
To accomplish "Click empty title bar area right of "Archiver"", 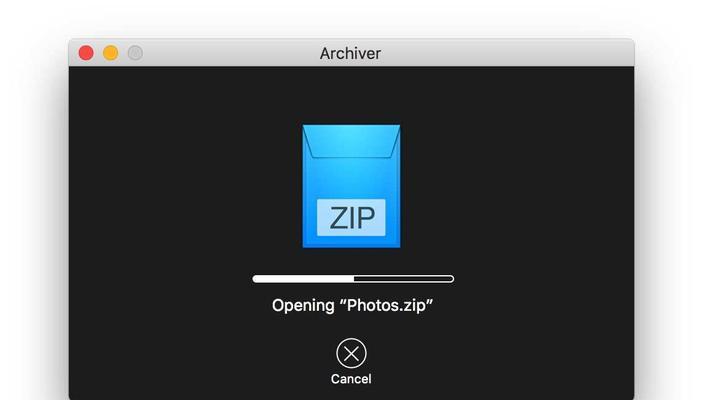I will coord(507,53).
